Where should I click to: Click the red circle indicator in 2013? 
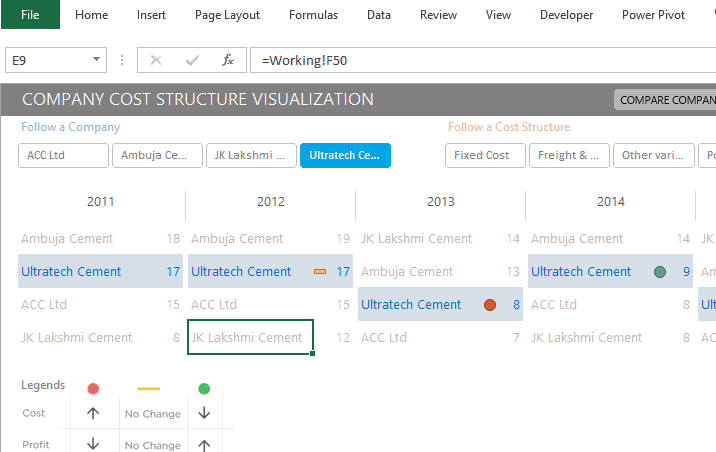(x=490, y=305)
